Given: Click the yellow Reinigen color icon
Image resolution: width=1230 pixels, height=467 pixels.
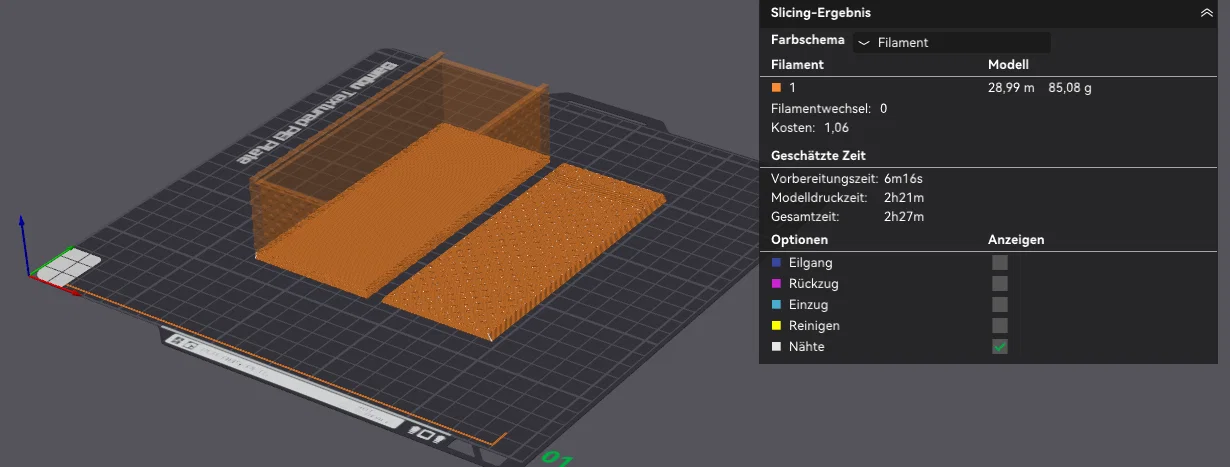Looking at the screenshot, I should (x=777, y=326).
